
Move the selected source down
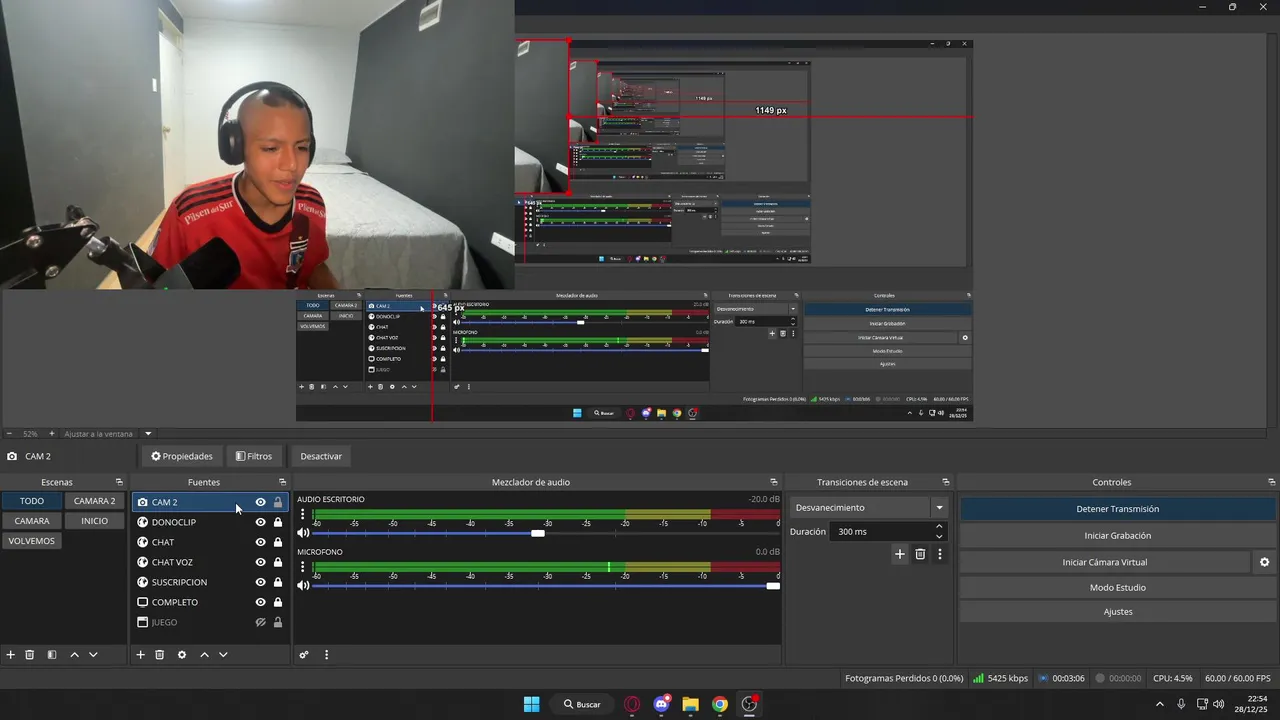(x=223, y=655)
